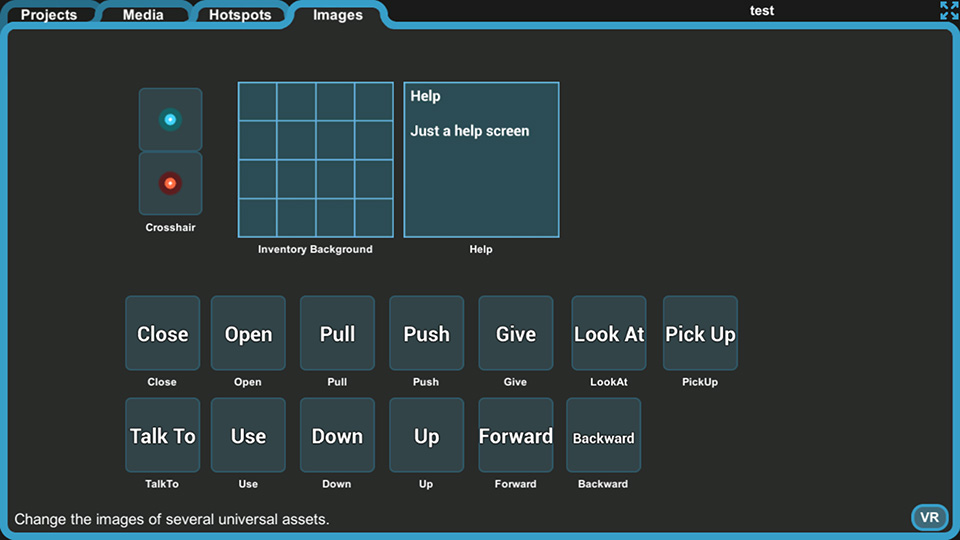The width and height of the screenshot is (960, 540).
Task: Open the Media tab
Action: 143,14
